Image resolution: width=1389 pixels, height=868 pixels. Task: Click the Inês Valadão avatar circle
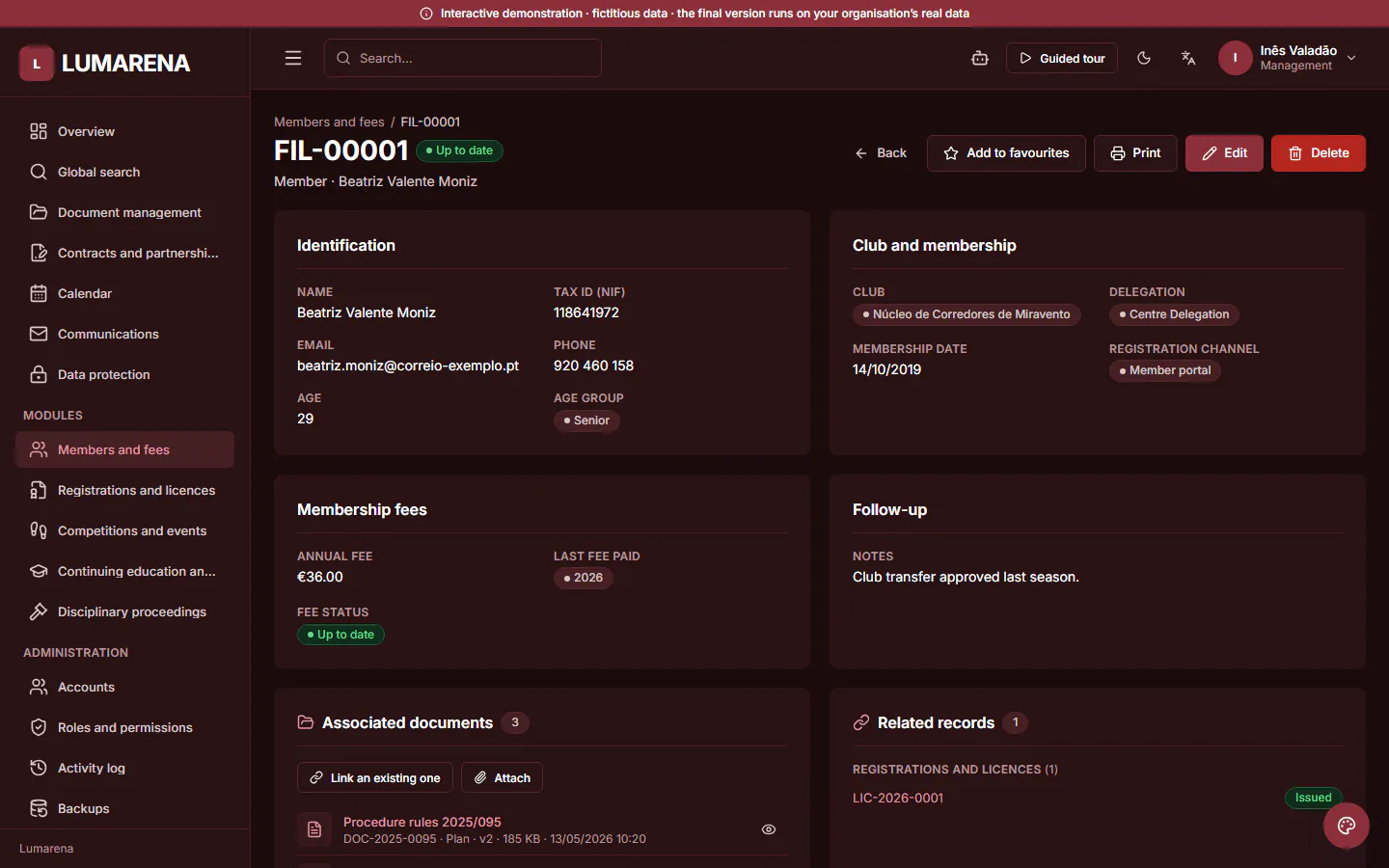tap(1235, 58)
